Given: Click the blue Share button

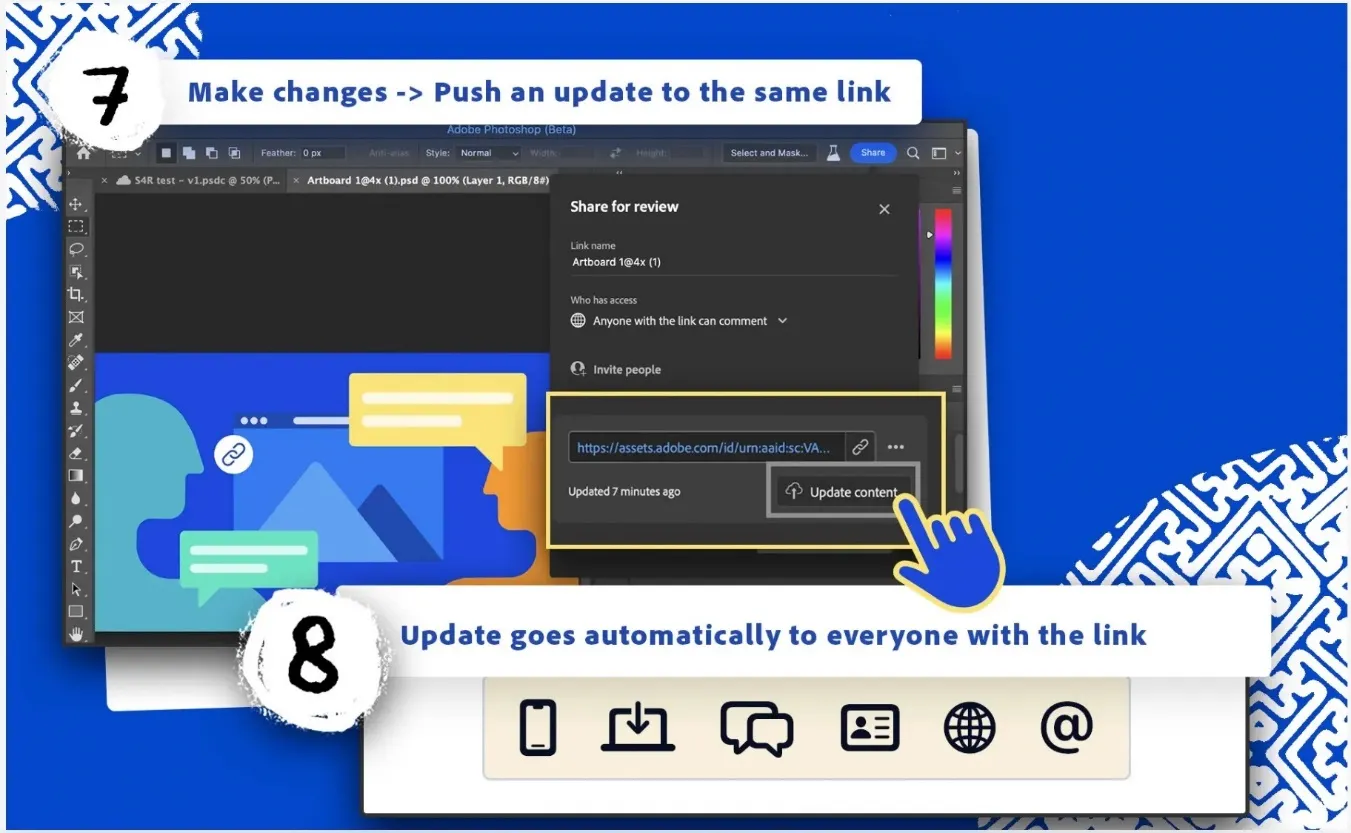Looking at the screenshot, I should coord(873,153).
